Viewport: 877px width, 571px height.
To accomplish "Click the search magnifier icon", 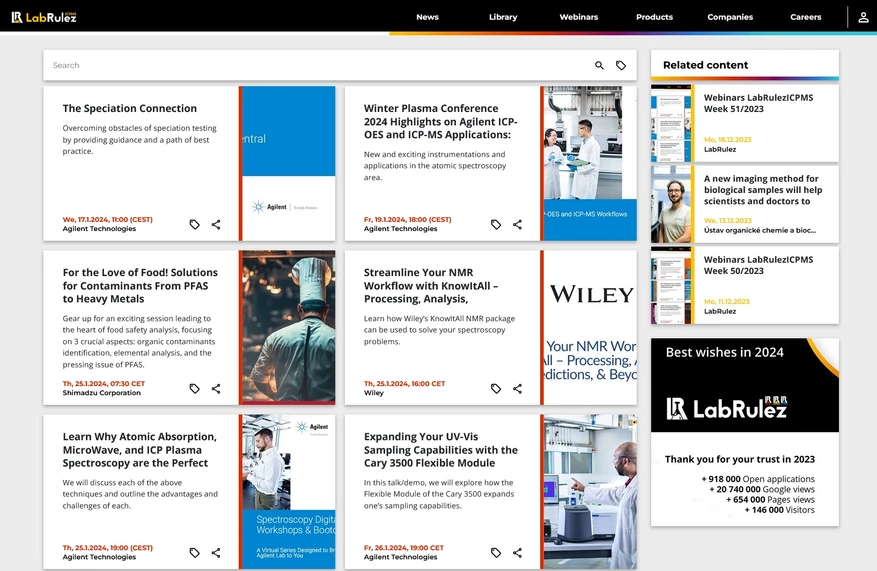I will tap(599, 65).
